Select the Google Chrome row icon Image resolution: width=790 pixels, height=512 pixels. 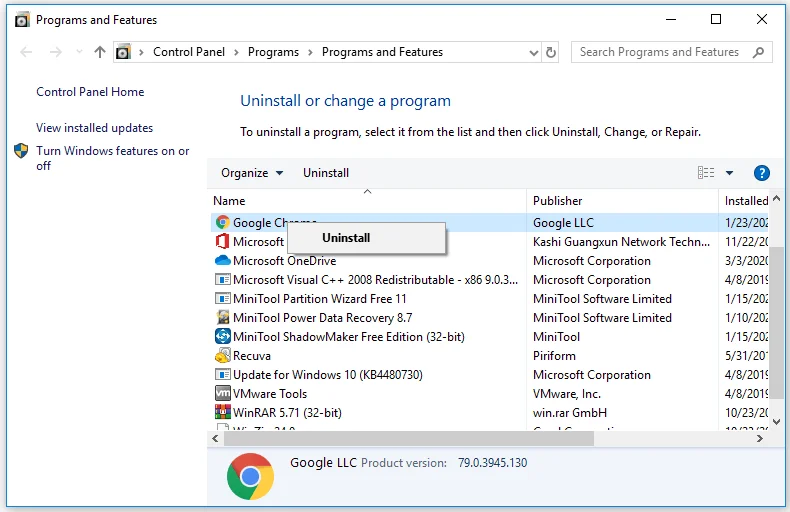[x=222, y=222]
